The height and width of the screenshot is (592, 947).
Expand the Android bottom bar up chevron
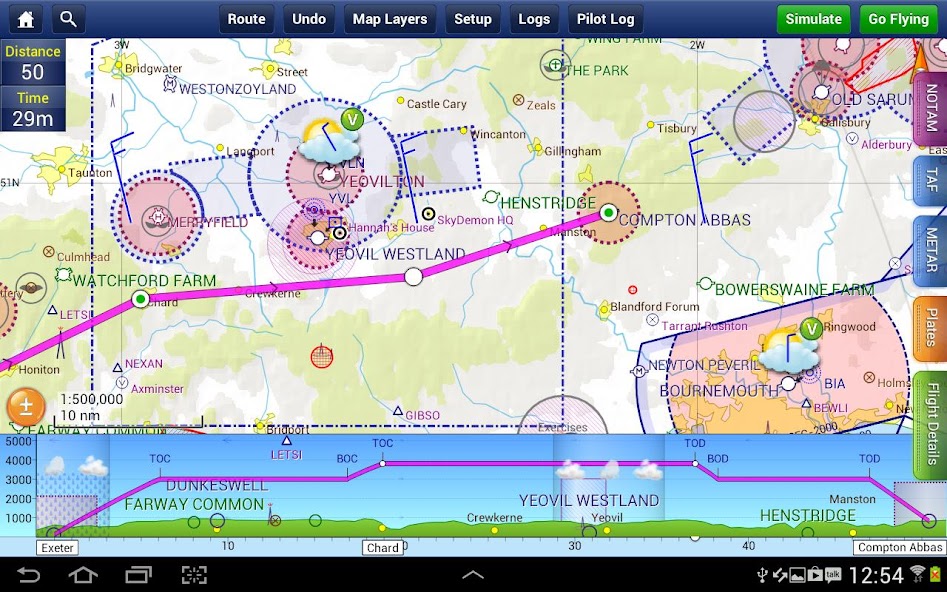coord(472,575)
